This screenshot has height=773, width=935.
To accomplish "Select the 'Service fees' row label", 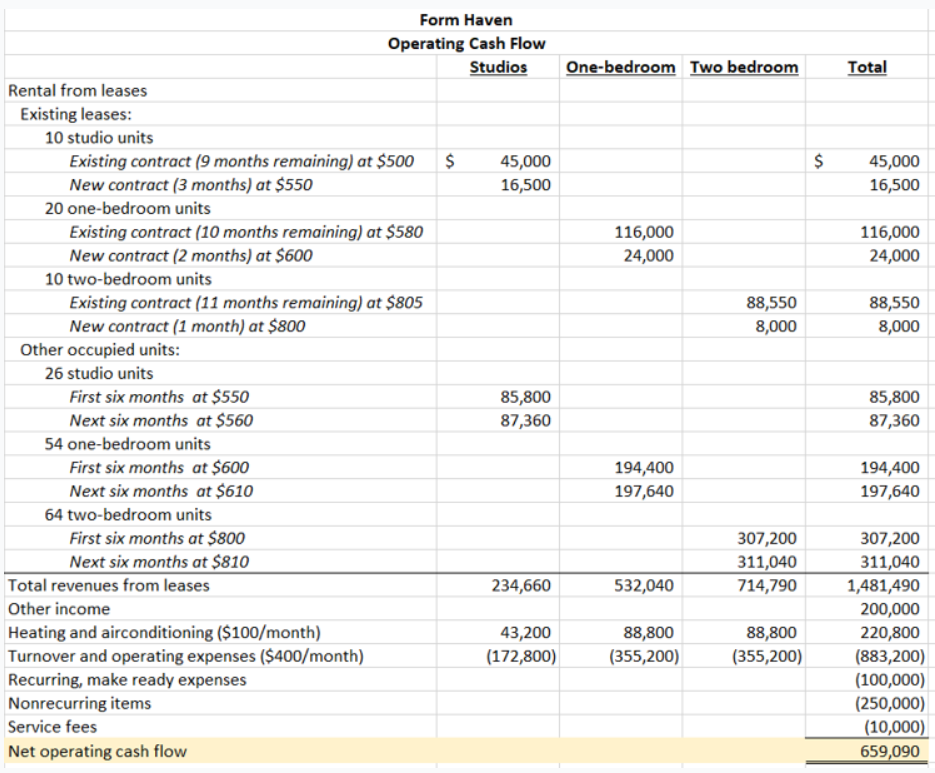I will 52,726.
